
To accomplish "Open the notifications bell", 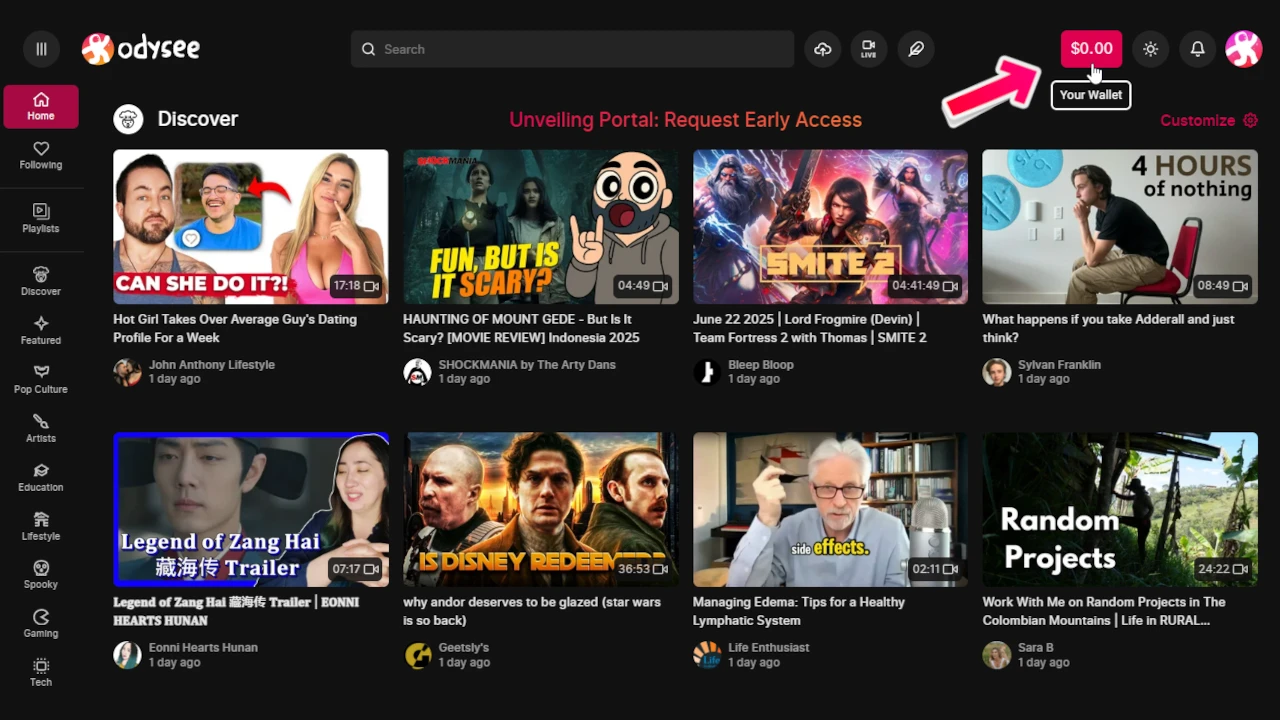I will point(1197,49).
